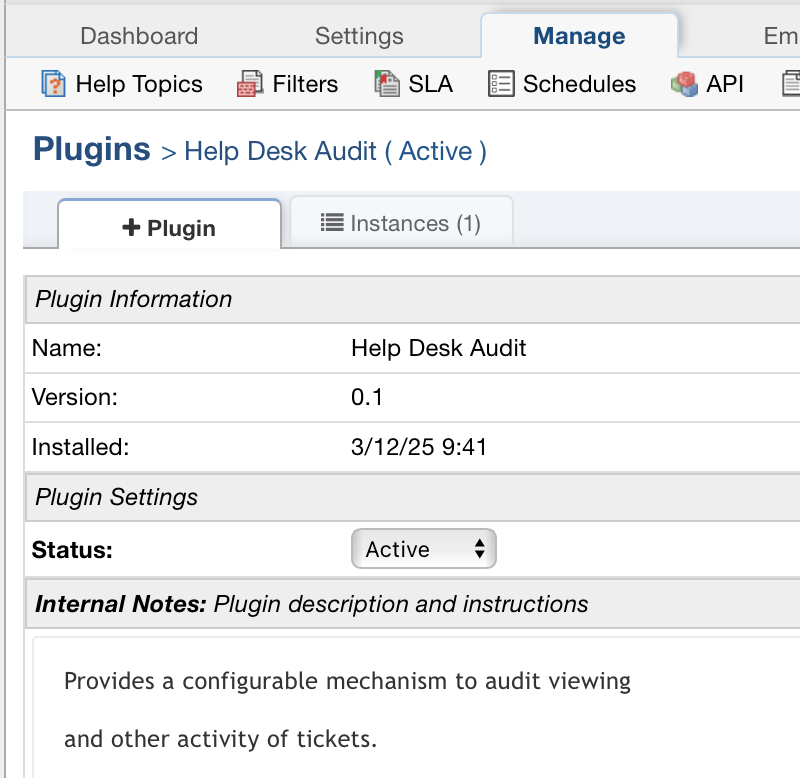Screen dimensions: 800x778
Task: Click the SLA document icon
Action: click(386, 84)
